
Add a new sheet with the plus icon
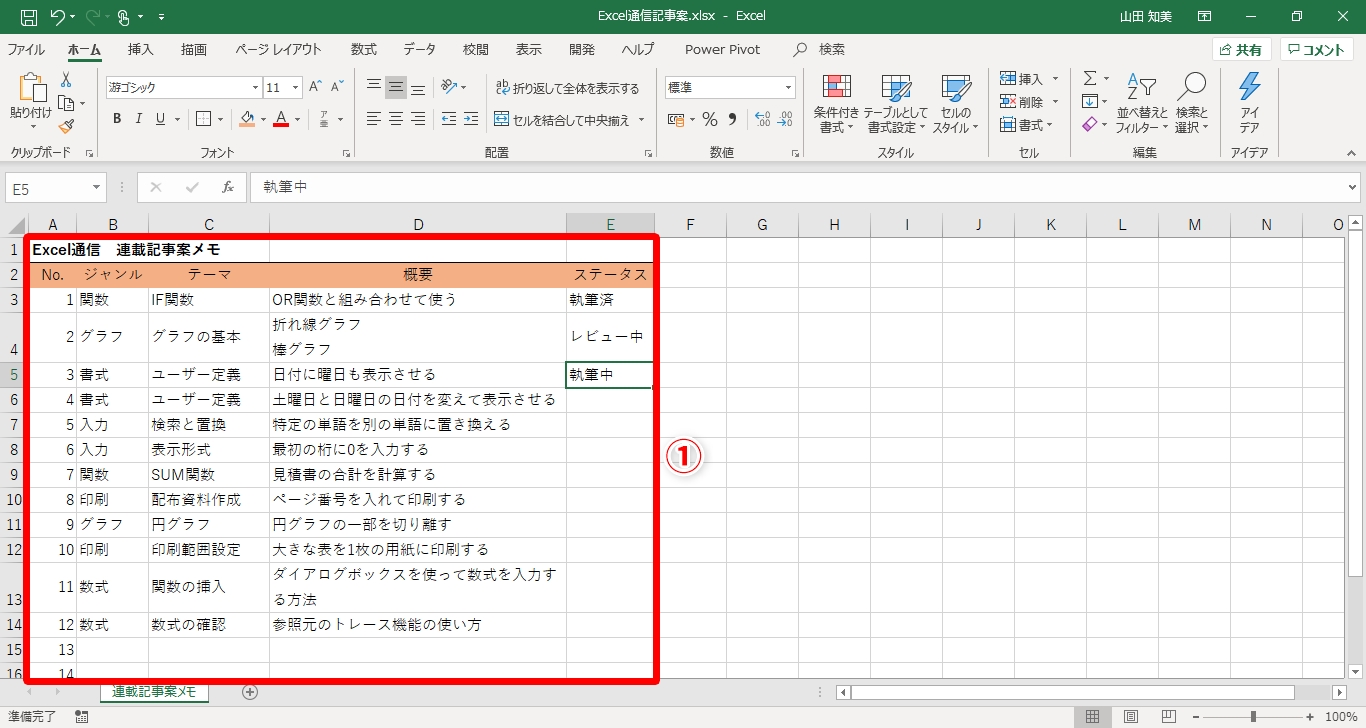tap(250, 691)
